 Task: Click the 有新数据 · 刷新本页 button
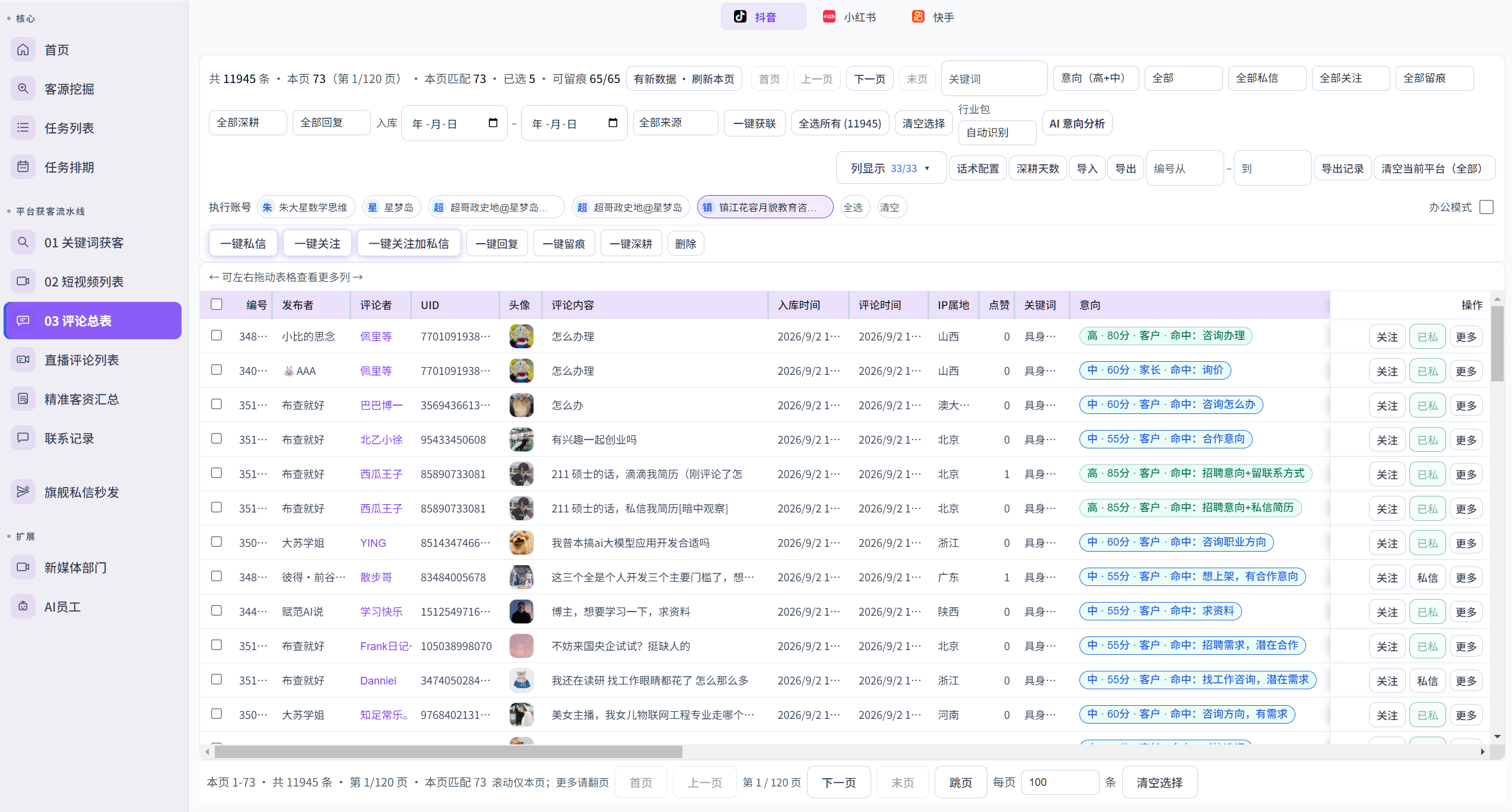684,79
